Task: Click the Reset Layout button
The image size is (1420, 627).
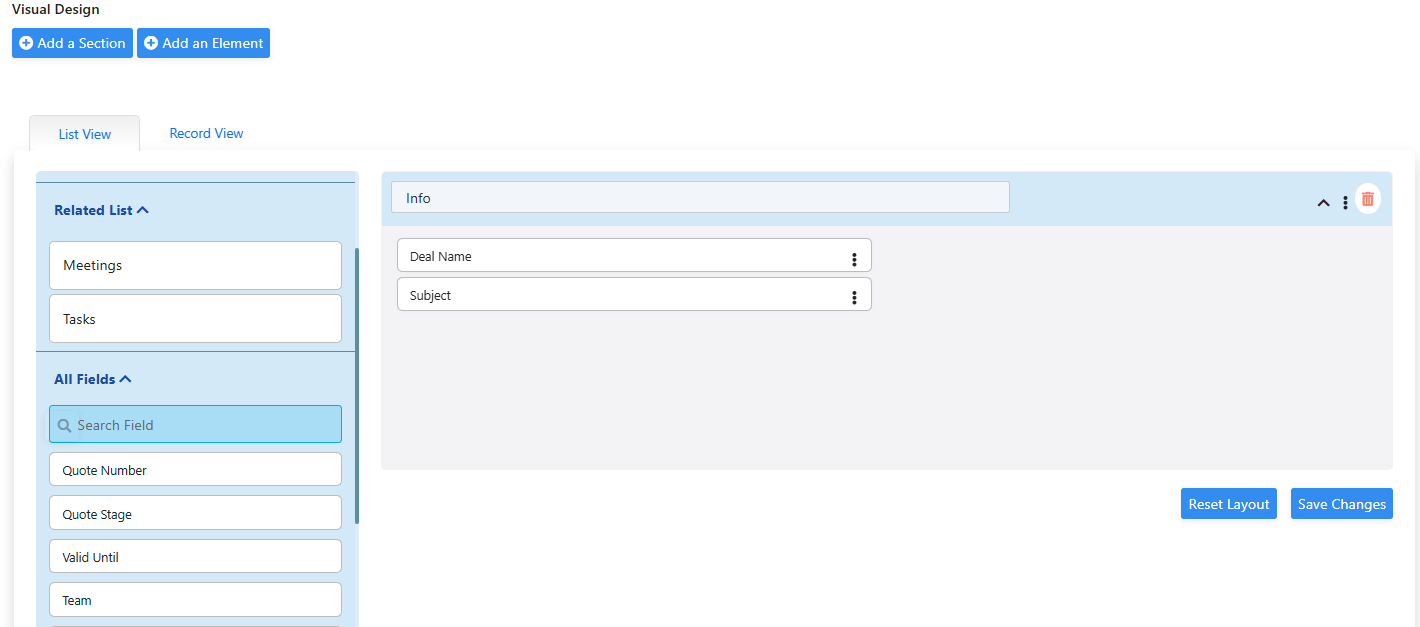Action: tap(1228, 504)
